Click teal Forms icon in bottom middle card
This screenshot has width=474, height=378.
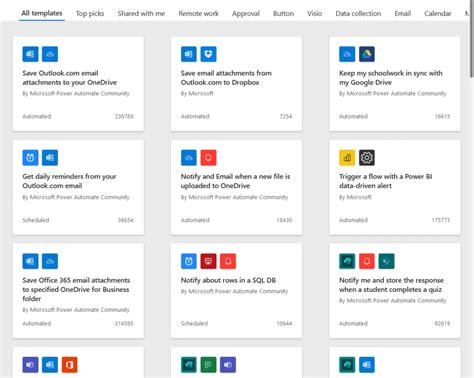pyautogui.click(x=189, y=365)
